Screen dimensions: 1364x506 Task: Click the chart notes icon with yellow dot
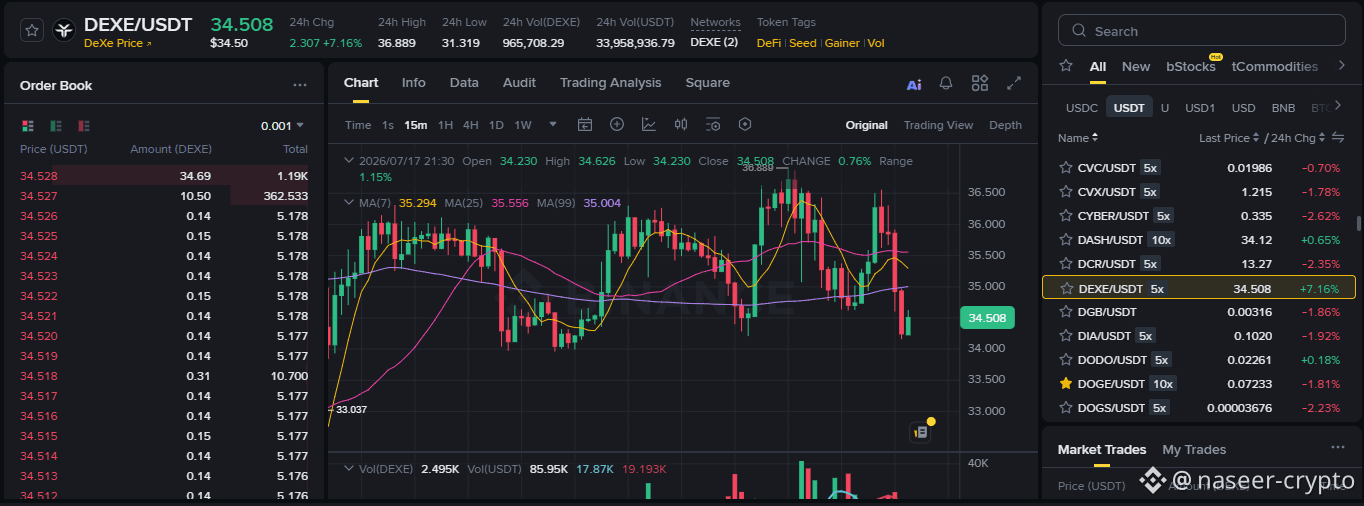coord(921,432)
